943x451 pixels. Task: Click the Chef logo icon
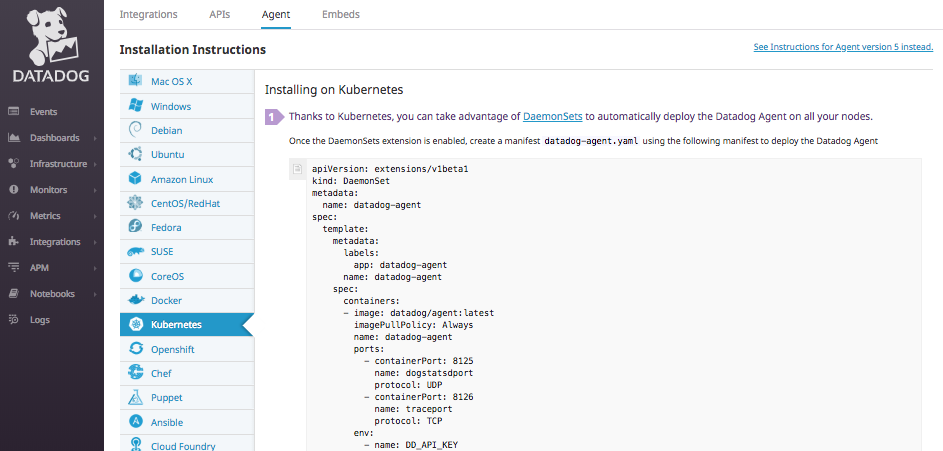pos(135,373)
